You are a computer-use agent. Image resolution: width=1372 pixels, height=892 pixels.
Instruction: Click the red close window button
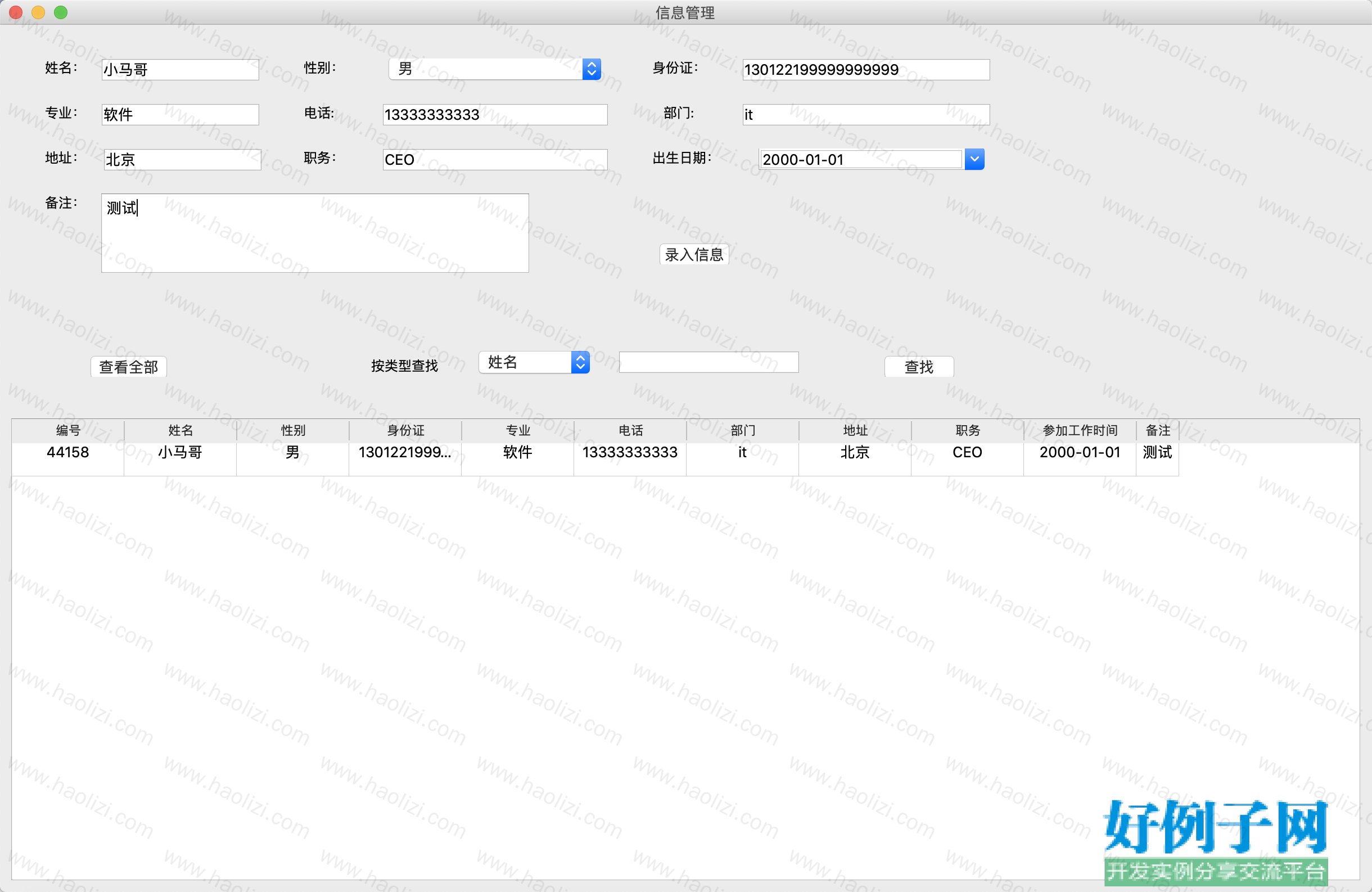pos(16,12)
